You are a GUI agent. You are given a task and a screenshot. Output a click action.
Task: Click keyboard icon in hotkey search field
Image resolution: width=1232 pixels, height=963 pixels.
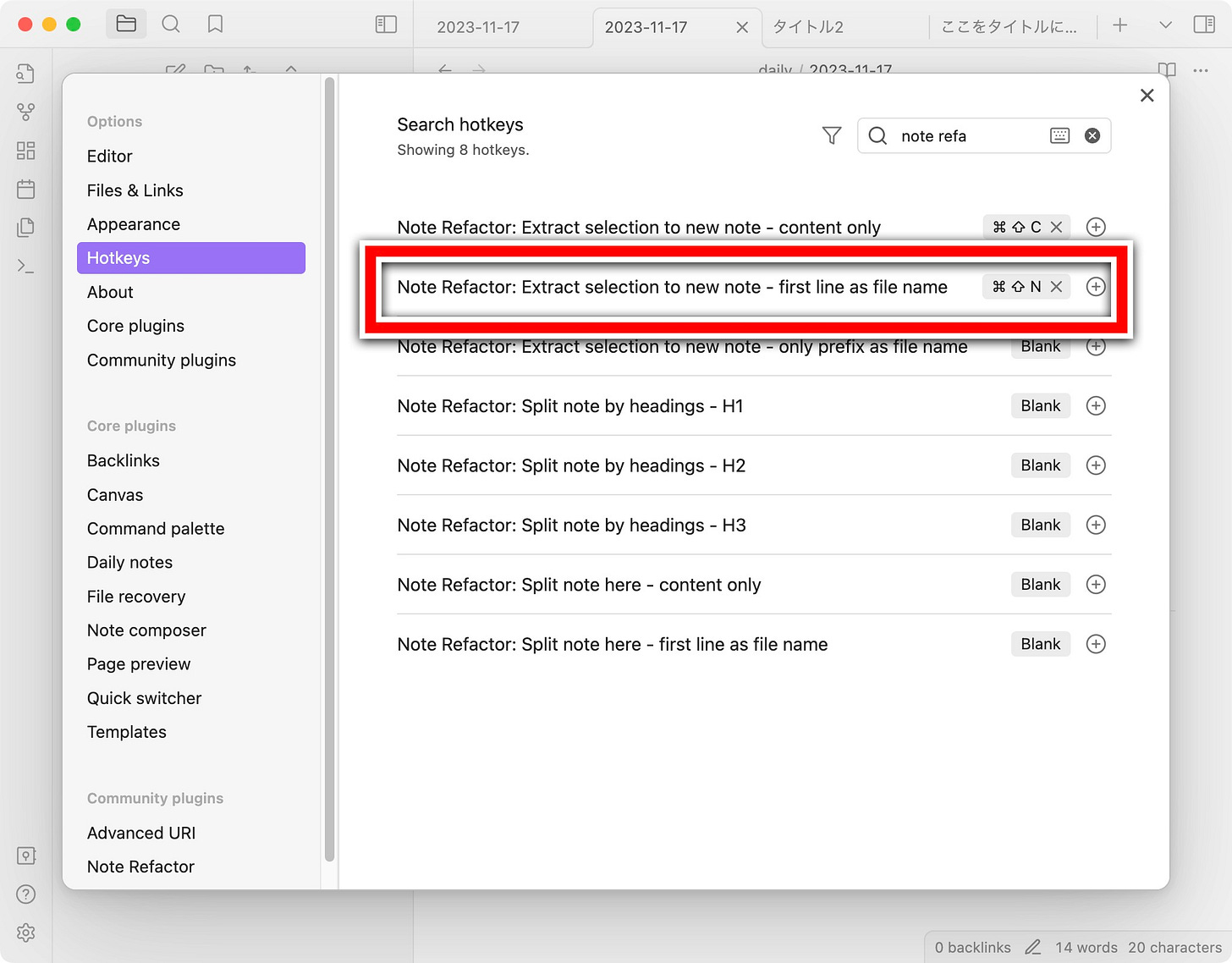[x=1059, y=135]
